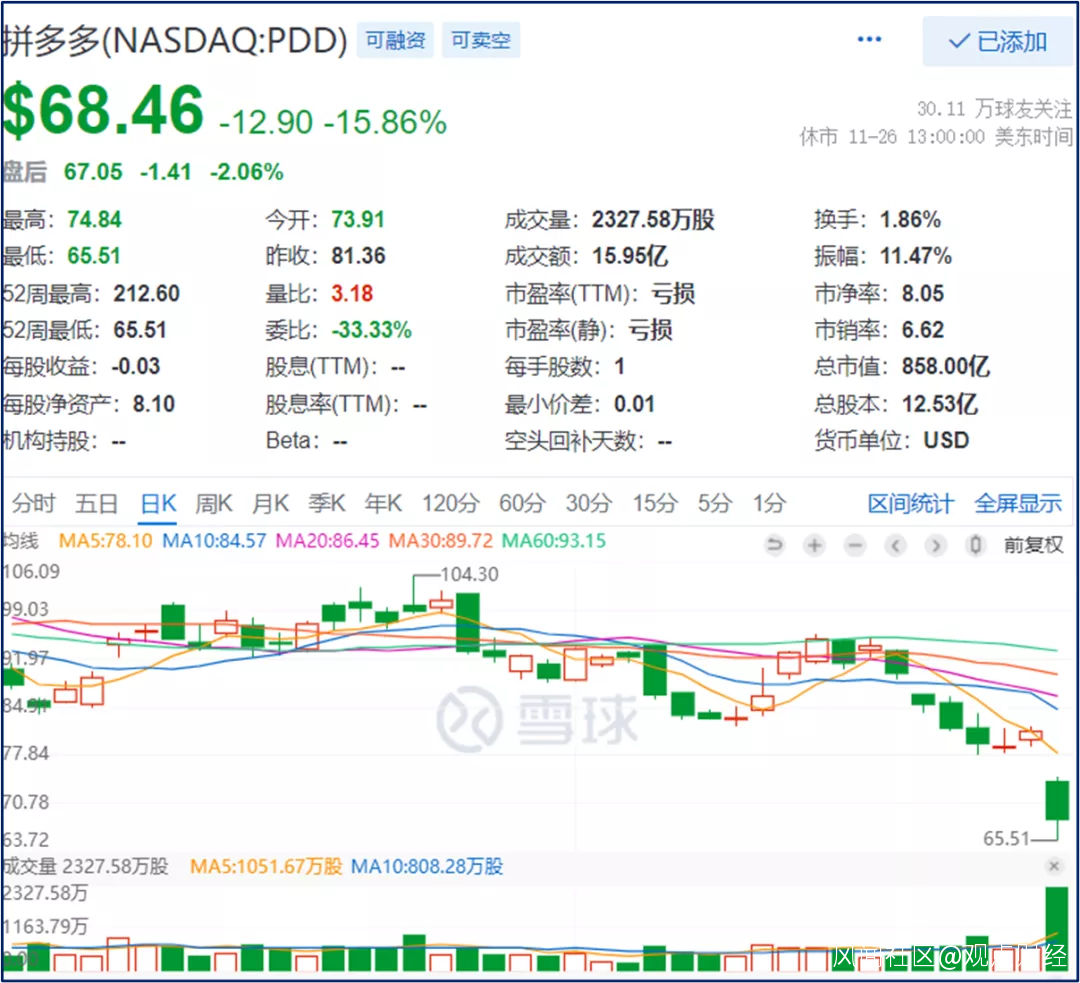1080x983 pixels.
Task: Click the 30.11 万球友关注 follower count
Action: (x=995, y=109)
